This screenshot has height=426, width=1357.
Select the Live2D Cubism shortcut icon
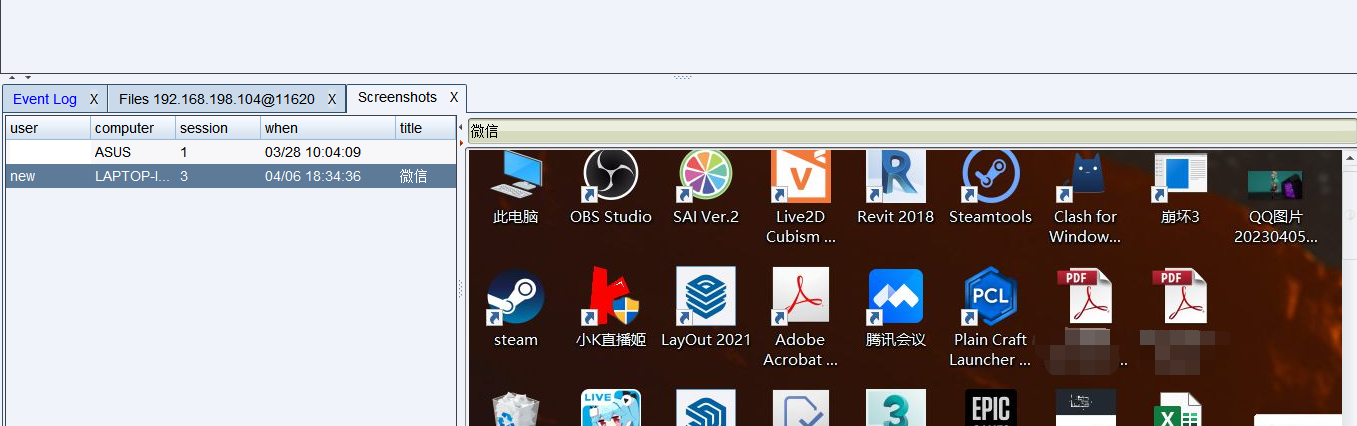click(800, 177)
